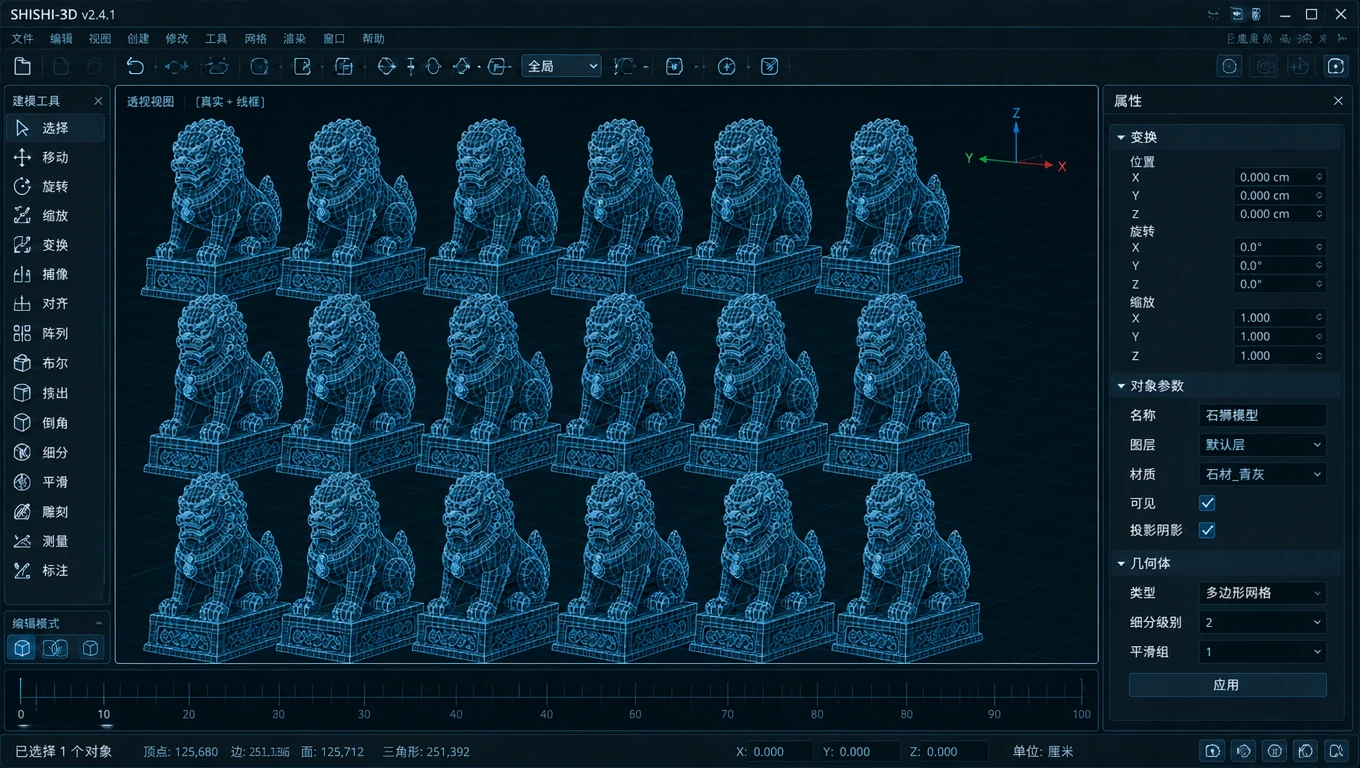Click the 应用 apply button
This screenshot has width=1360, height=768.
coord(1227,685)
